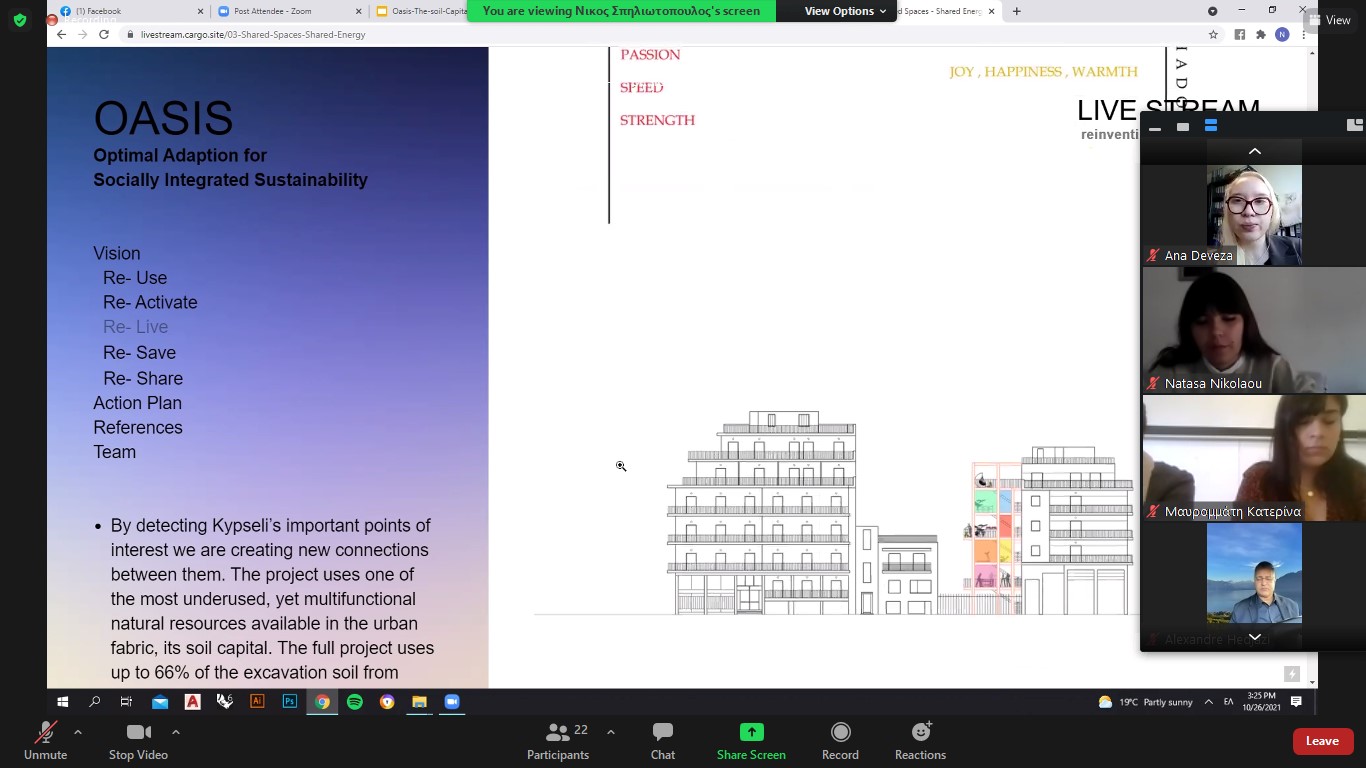Screen dimensions: 1366x768
Task: Switch to the Oasis-The-soil-Capital tab
Action: click(x=421, y=11)
